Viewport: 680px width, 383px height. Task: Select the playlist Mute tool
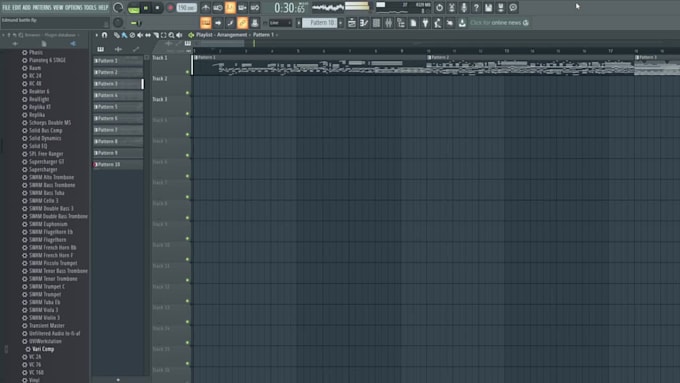coord(140,35)
